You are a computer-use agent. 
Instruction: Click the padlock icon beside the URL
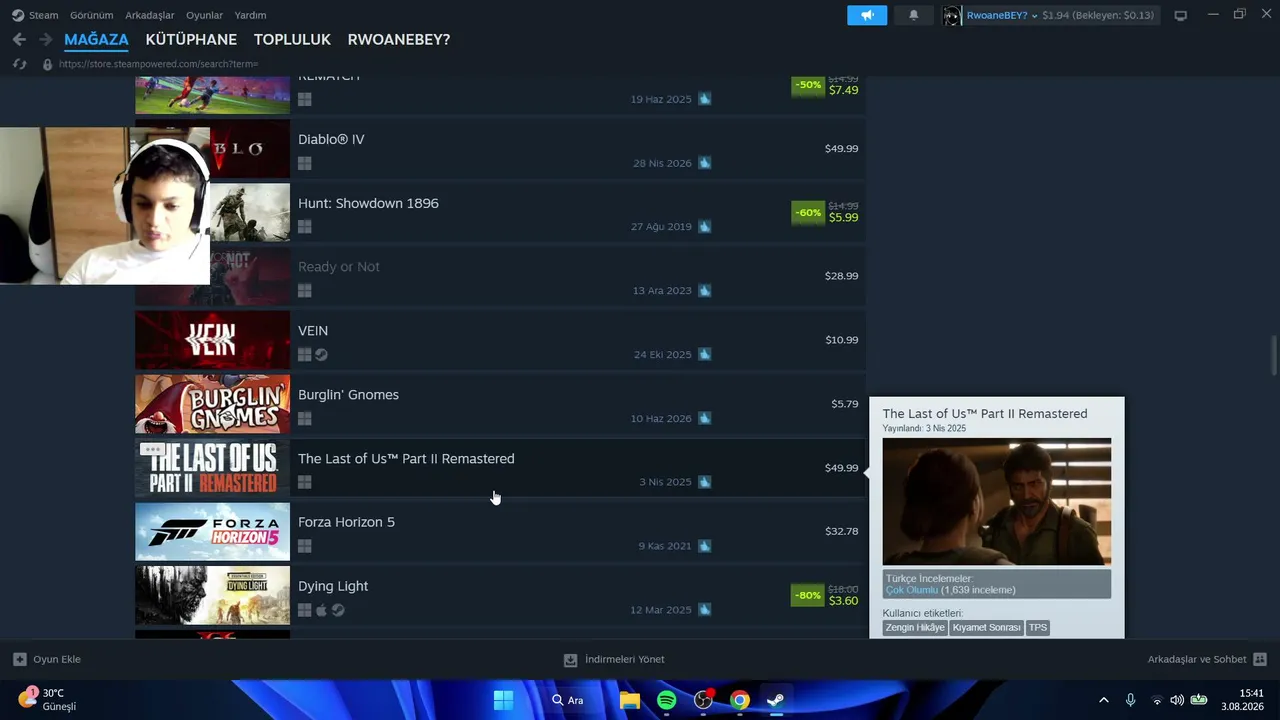point(47,64)
